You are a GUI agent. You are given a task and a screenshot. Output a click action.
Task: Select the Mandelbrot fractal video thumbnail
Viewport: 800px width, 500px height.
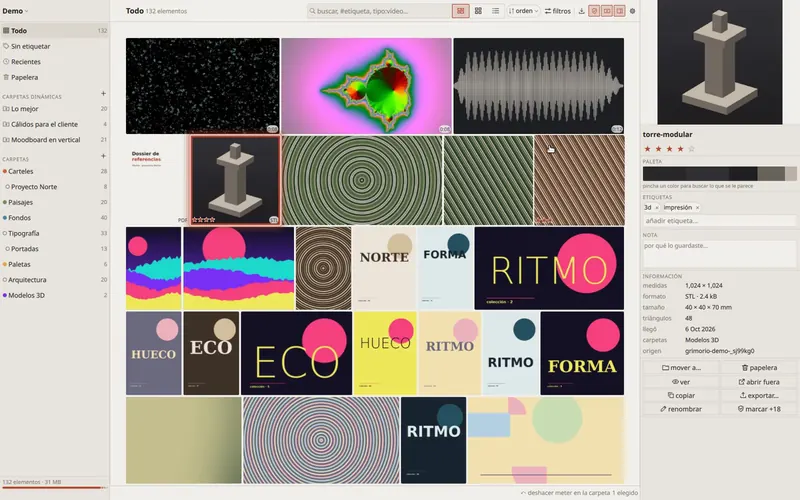pos(366,86)
